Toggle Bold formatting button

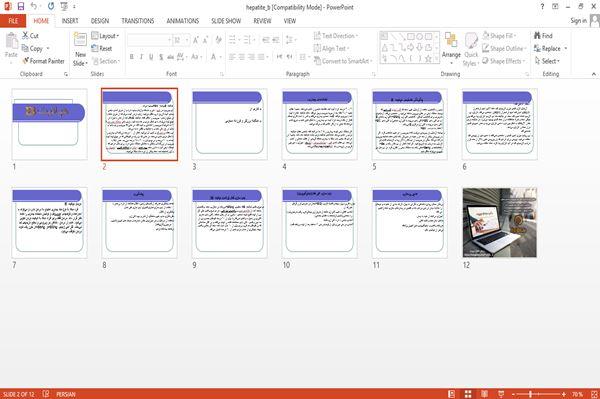(132, 57)
